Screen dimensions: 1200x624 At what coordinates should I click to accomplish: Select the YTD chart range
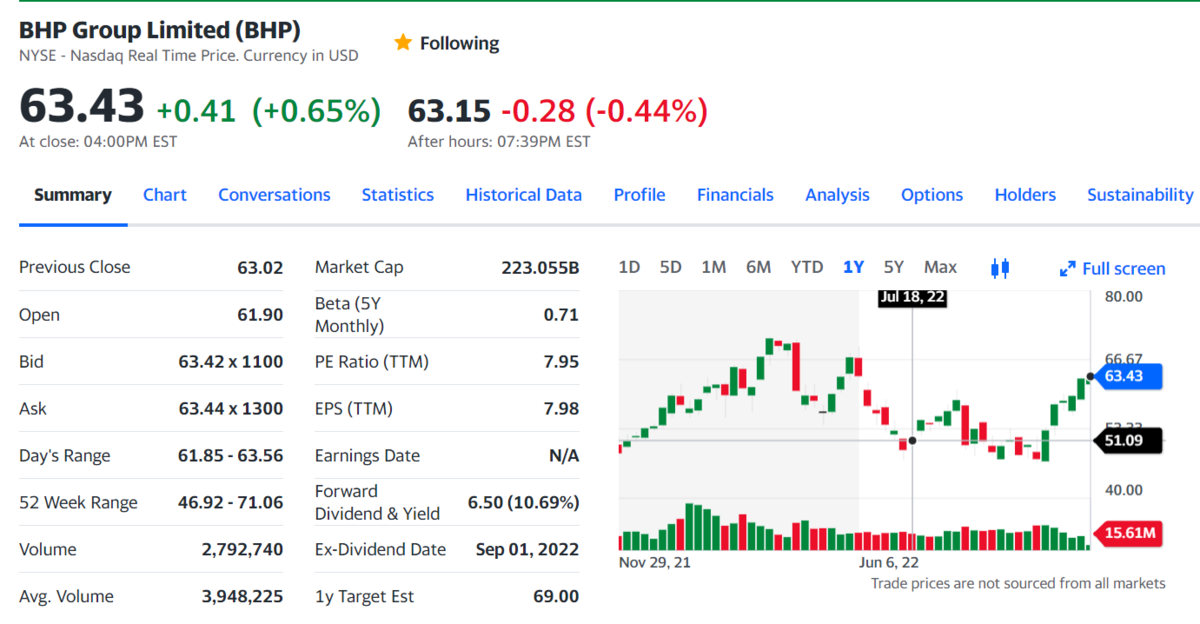(807, 267)
